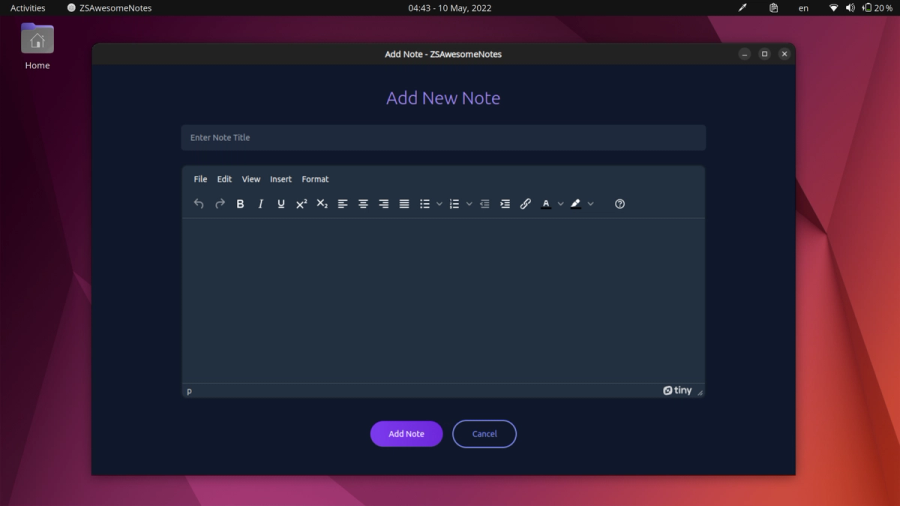Screen dimensions: 900x506
Task: Center align the text
Action: point(363,204)
